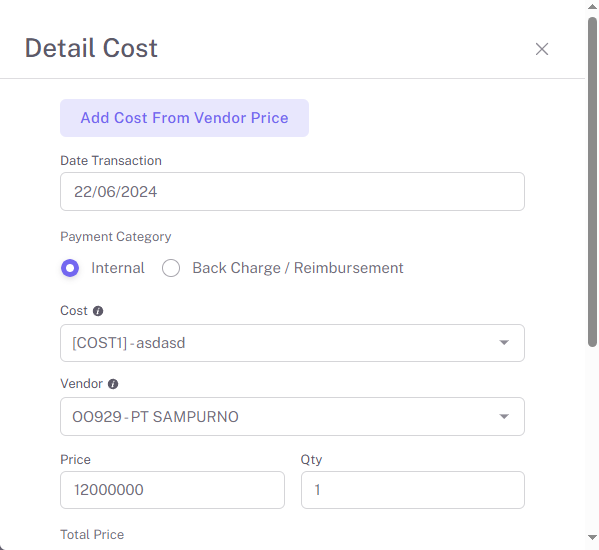
Task: Open the Cost dropdown showing [COST1] - asdasd
Action: 292,343
